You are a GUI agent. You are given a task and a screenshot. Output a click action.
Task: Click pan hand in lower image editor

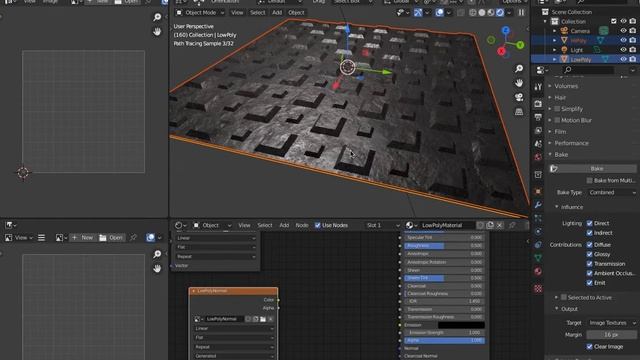tap(157, 268)
